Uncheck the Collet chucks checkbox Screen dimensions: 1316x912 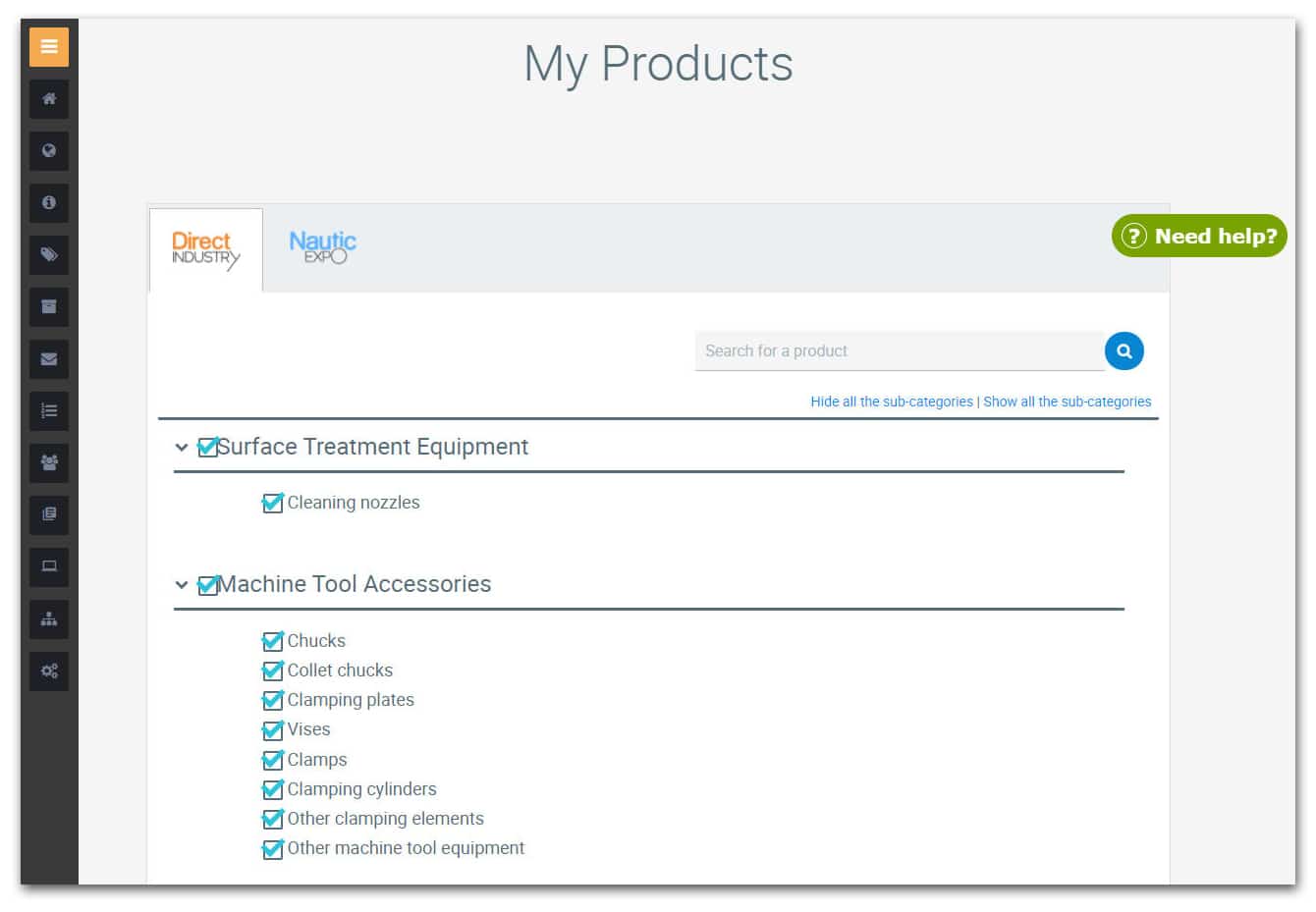coord(273,671)
